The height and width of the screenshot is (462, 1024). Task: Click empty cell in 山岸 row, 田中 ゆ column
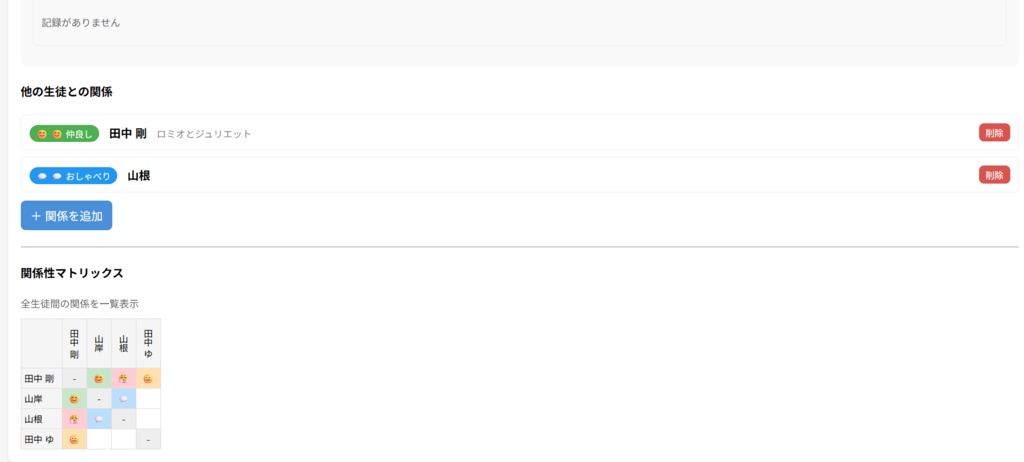[148, 399]
